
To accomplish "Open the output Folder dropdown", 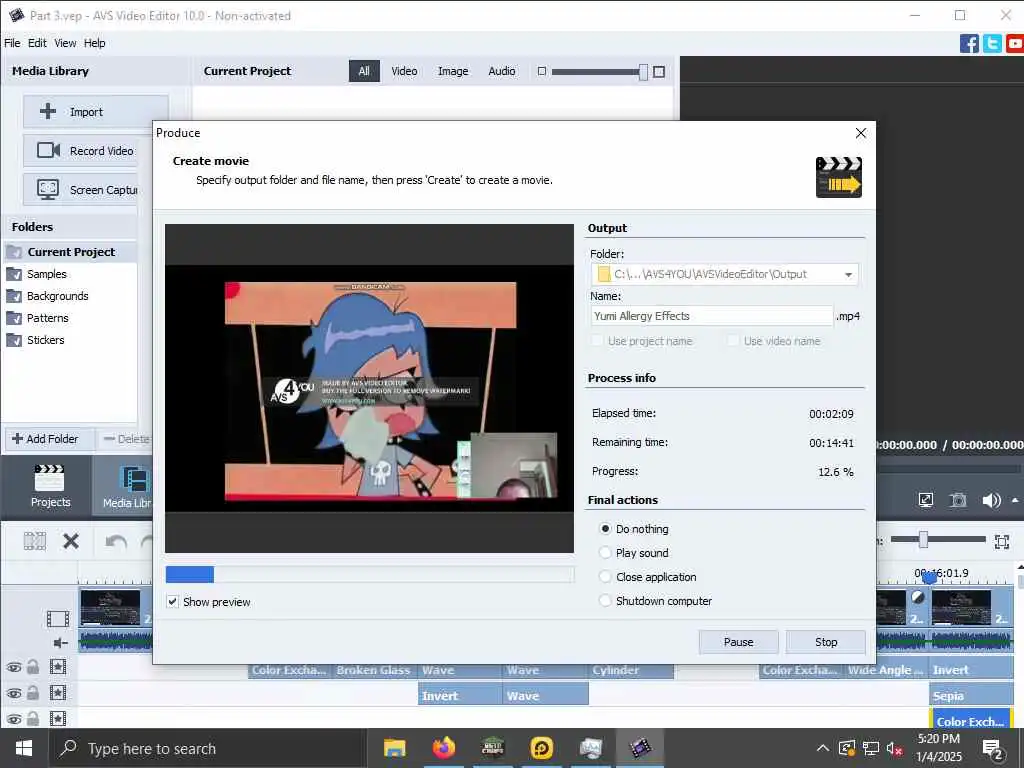I will (848, 274).
